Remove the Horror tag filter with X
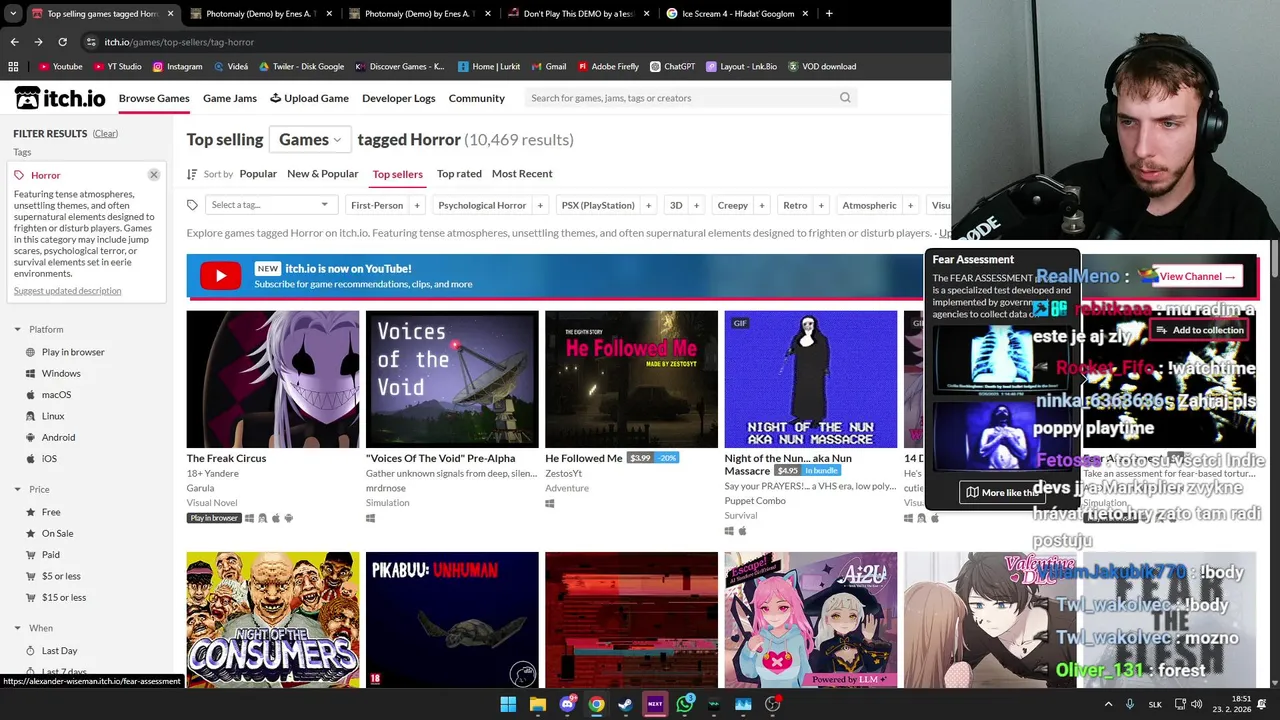 154,174
